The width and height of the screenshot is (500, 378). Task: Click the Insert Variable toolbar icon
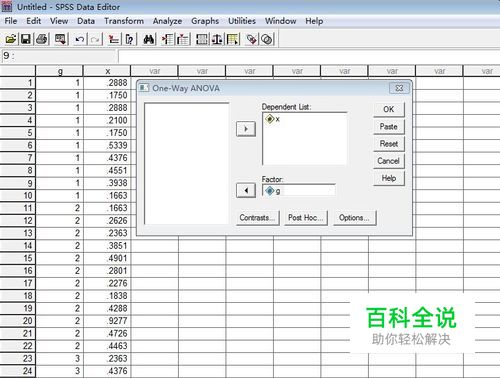[x=183, y=39]
